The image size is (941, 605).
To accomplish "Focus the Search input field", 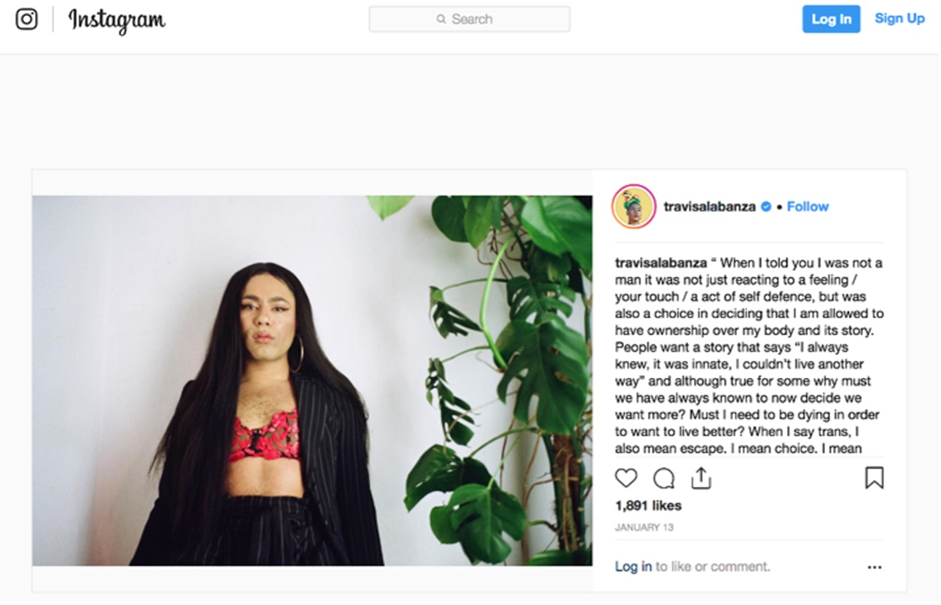I will click(469, 19).
